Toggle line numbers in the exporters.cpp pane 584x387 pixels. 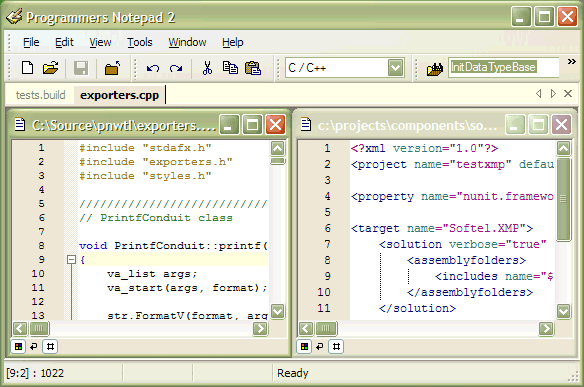click(x=50, y=347)
